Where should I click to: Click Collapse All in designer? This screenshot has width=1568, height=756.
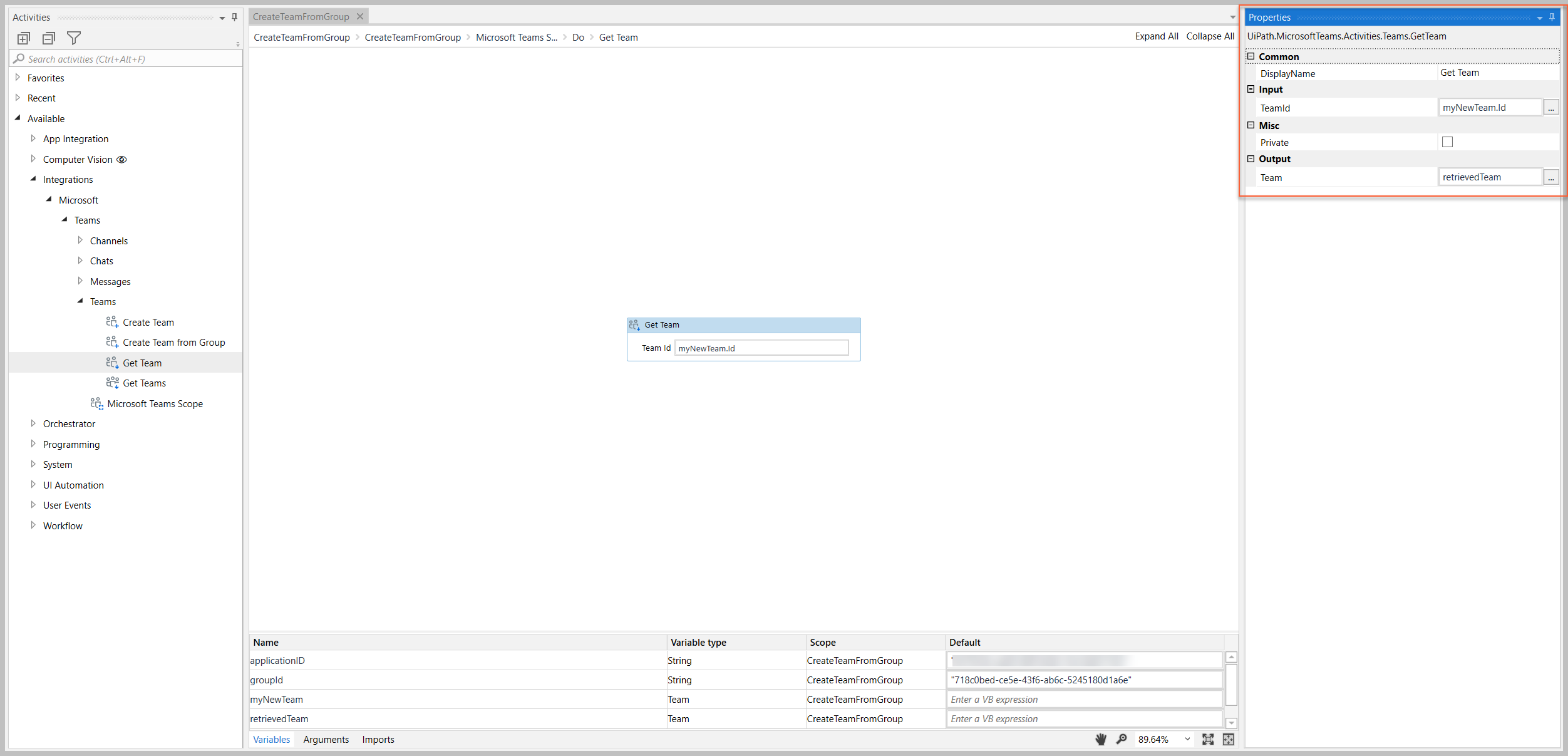pos(1210,36)
